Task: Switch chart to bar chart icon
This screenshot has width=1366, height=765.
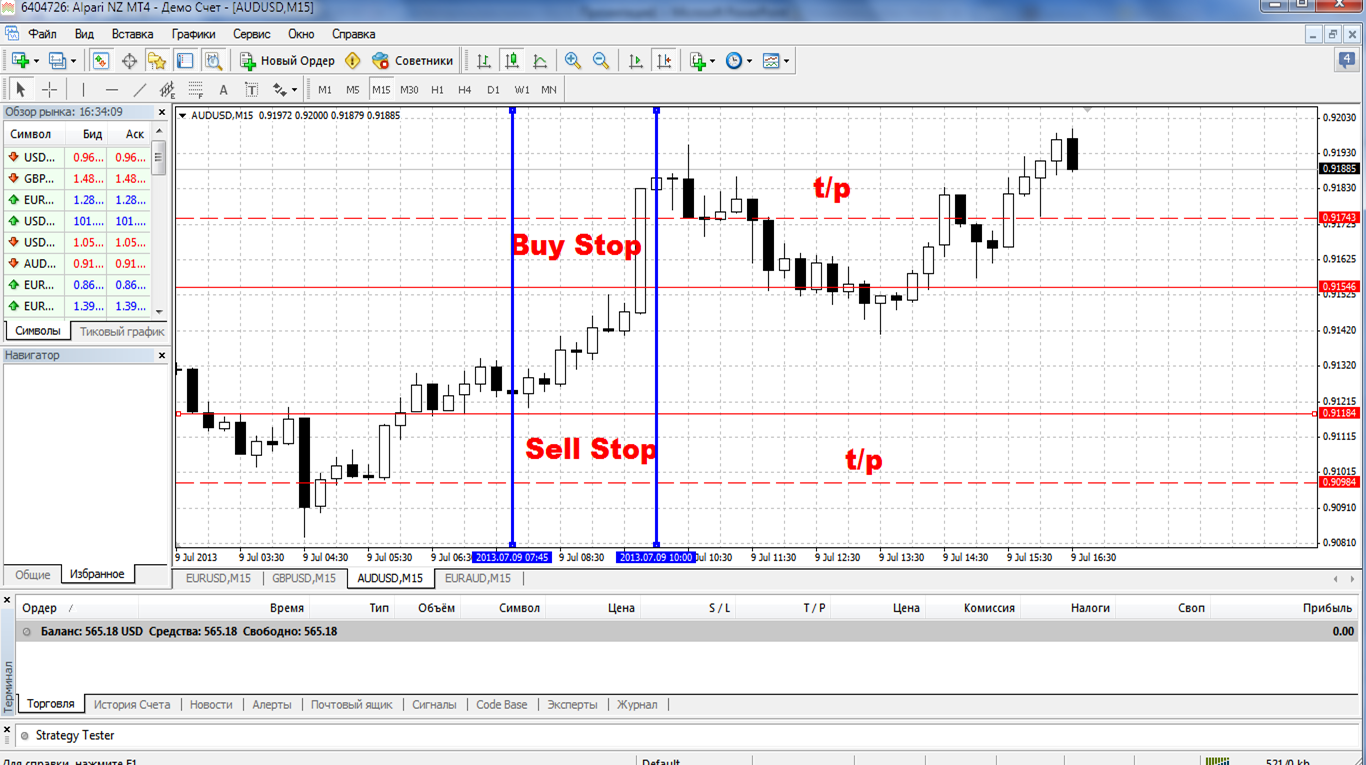Action: click(484, 61)
